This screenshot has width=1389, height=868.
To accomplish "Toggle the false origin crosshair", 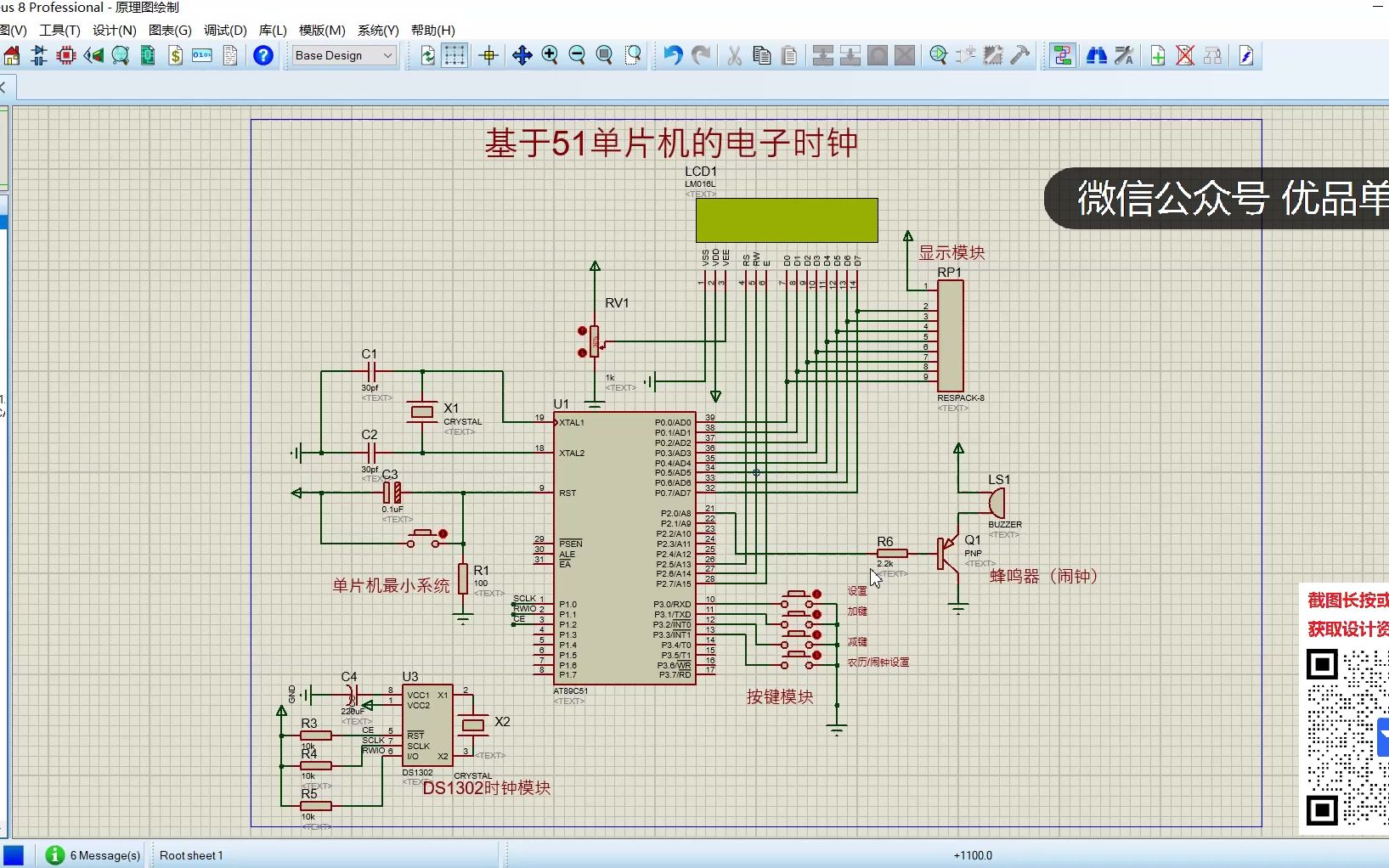I will pos(488,56).
